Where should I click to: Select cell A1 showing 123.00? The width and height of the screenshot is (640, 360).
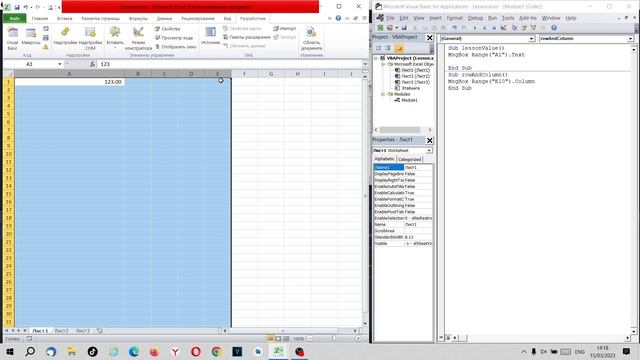click(69, 82)
